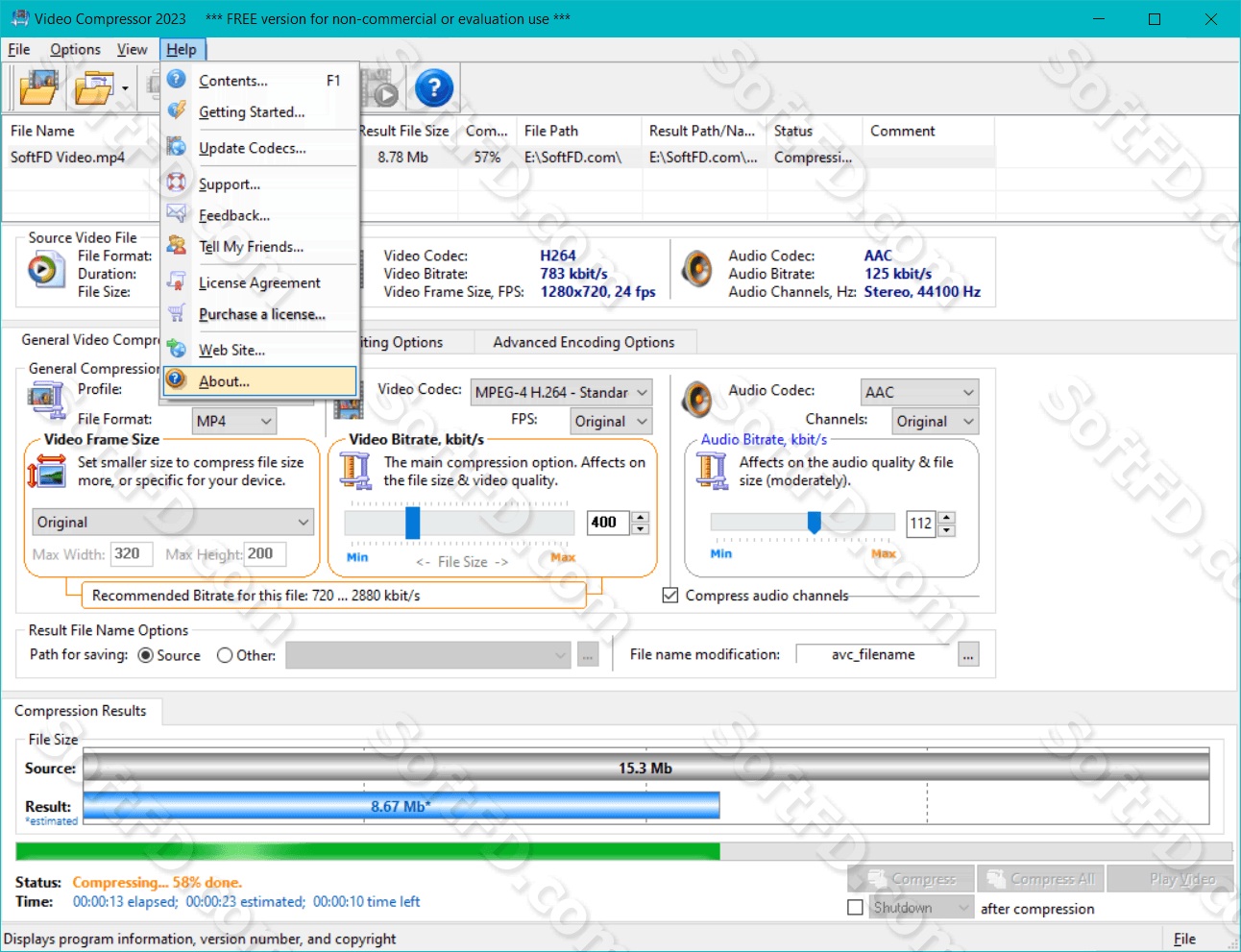Click the video frame size resize icon
This screenshot has height=952, width=1241.
(45, 472)
